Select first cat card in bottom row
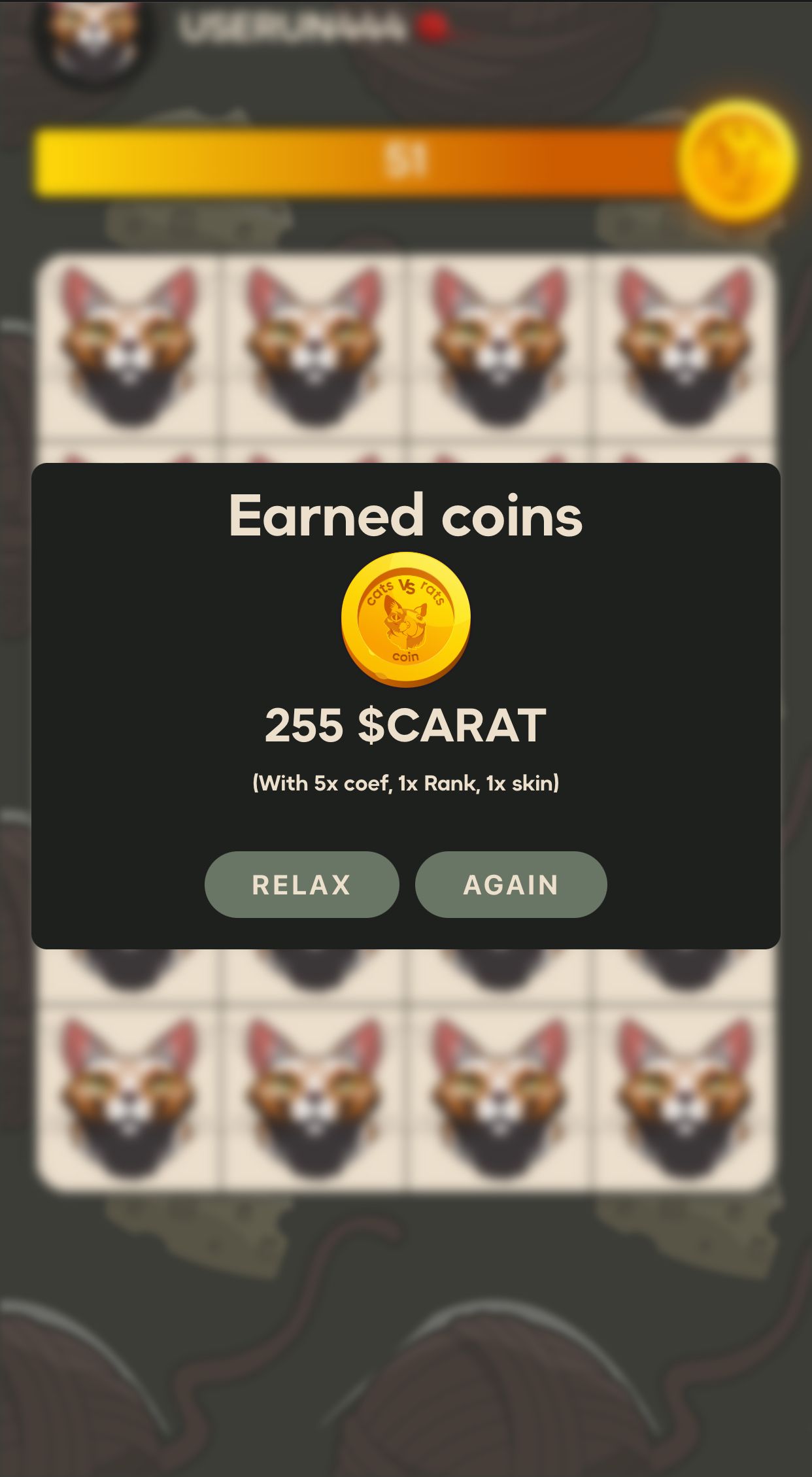Viewport: 812px width, 1477px height. click(x=129, y=1098)
